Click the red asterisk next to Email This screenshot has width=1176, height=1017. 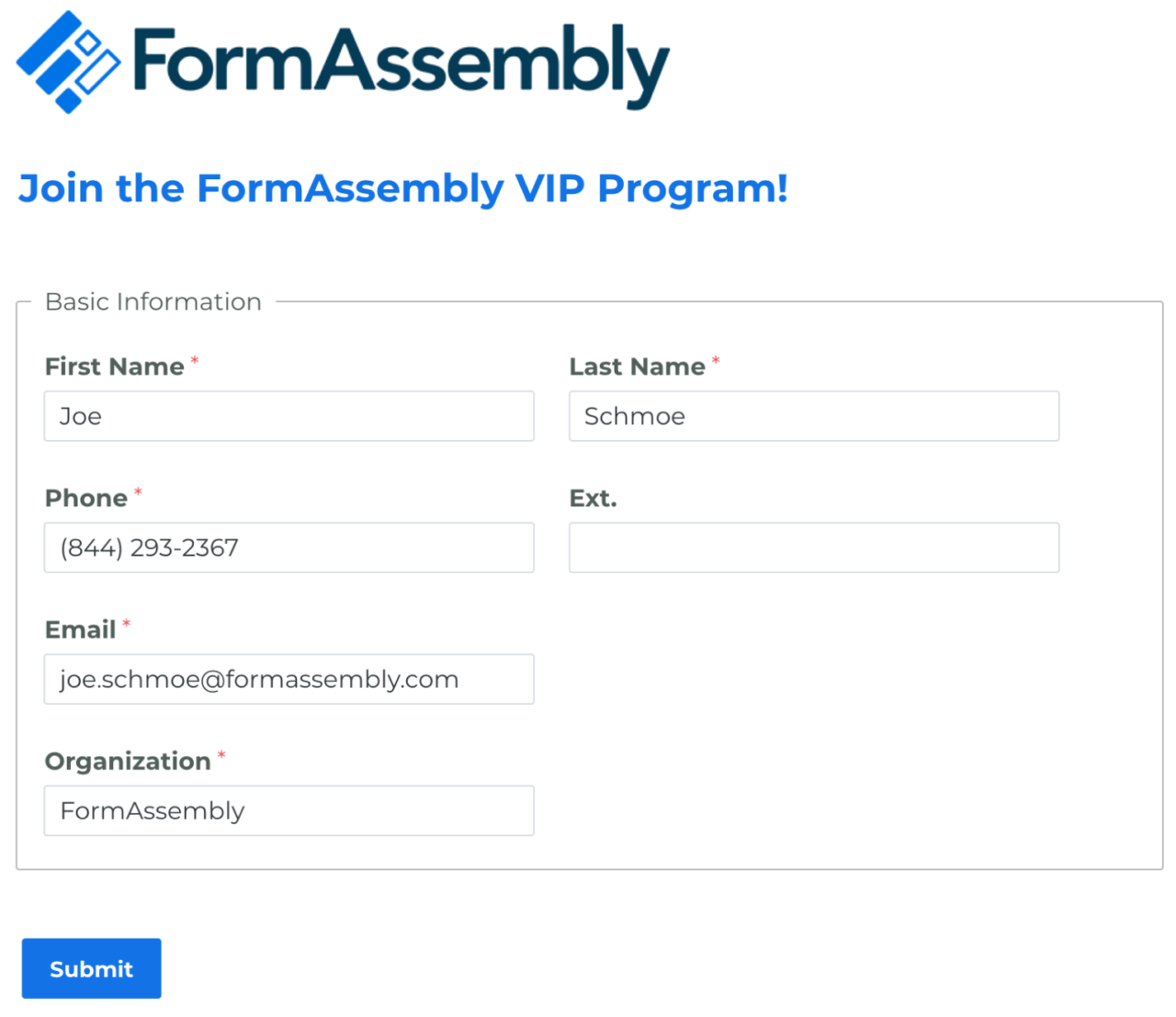(x=126, y=623)
